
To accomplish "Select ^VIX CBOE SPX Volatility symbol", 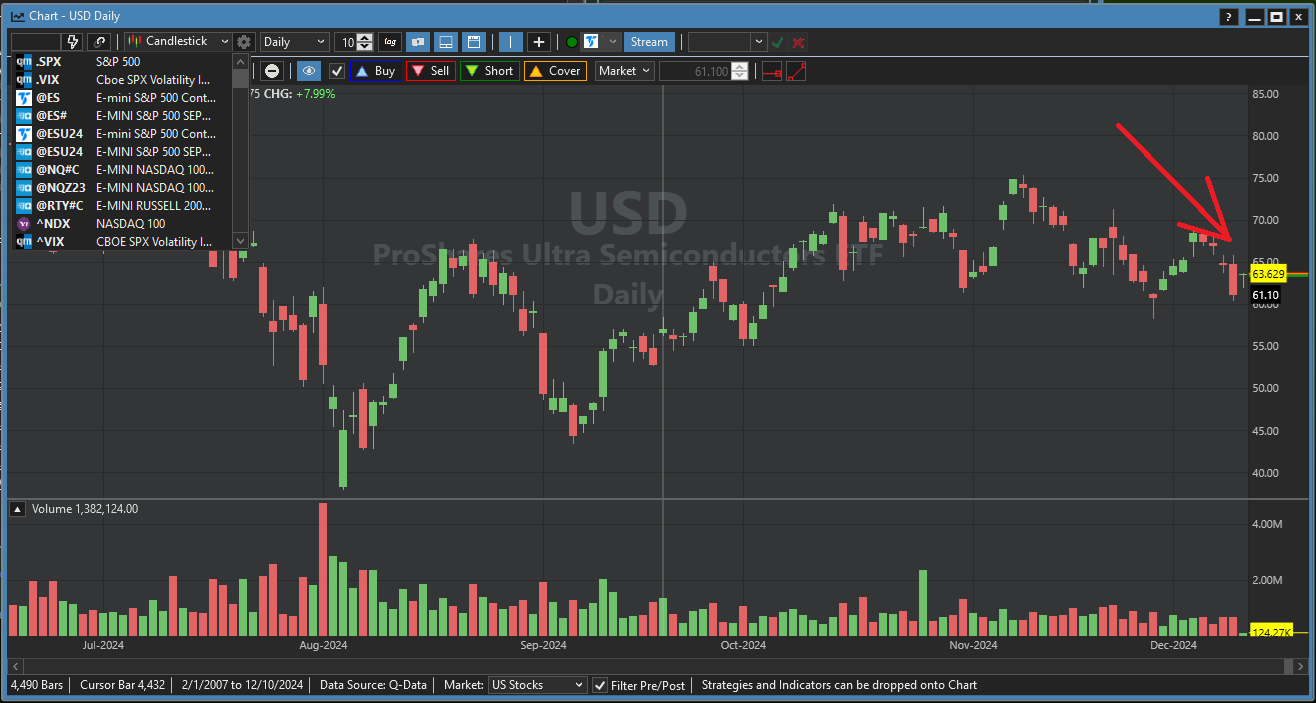I will (x=121, y=241).
